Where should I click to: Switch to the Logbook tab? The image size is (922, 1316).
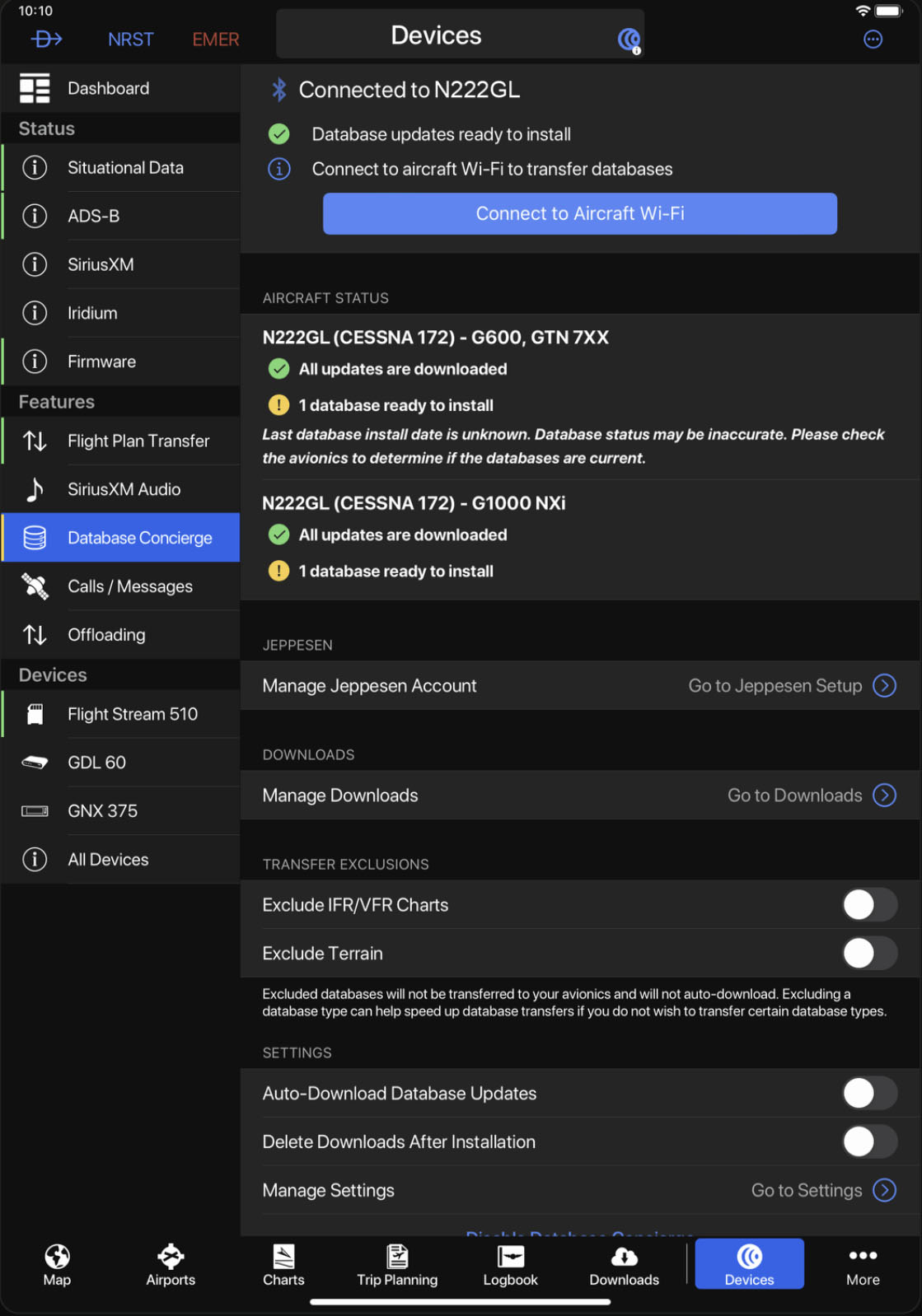[x=511, y=1264]
